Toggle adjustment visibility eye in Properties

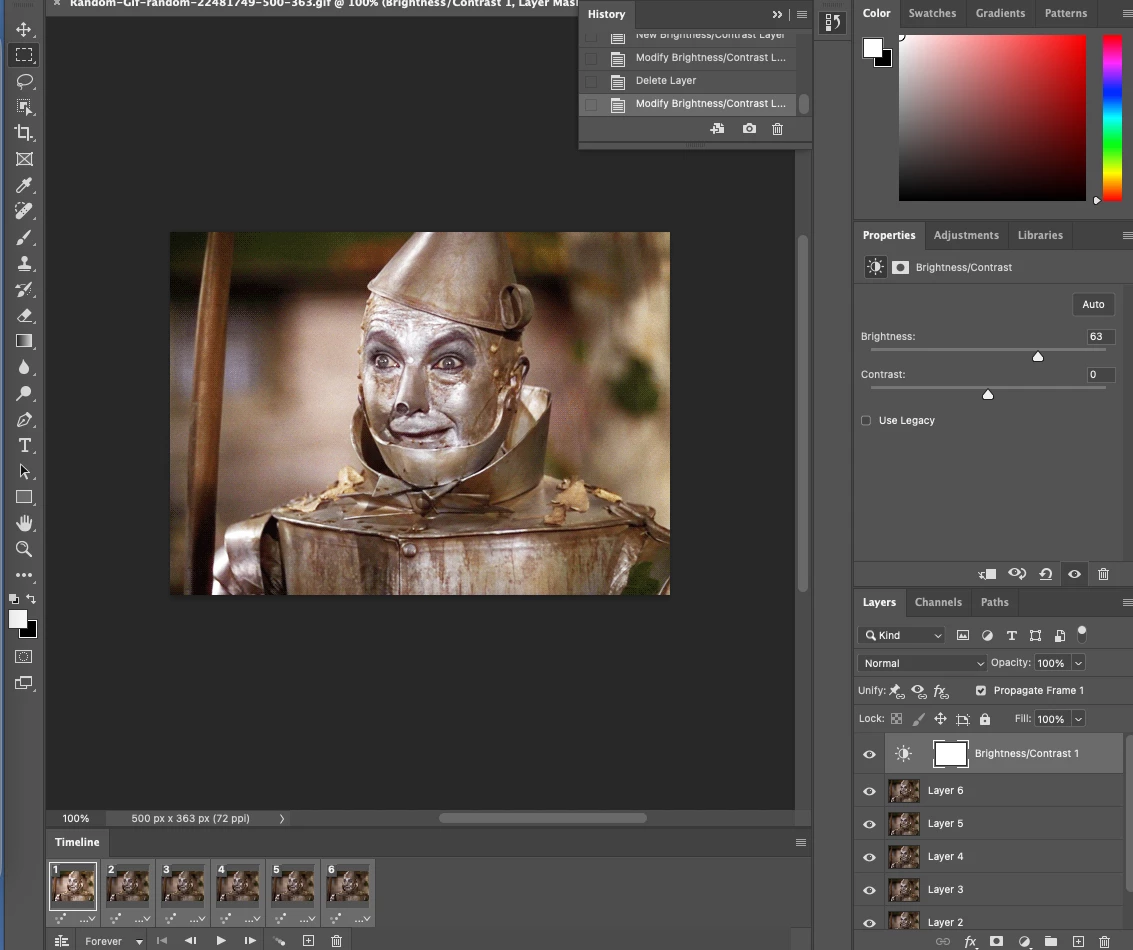[x=1074, y=574]
